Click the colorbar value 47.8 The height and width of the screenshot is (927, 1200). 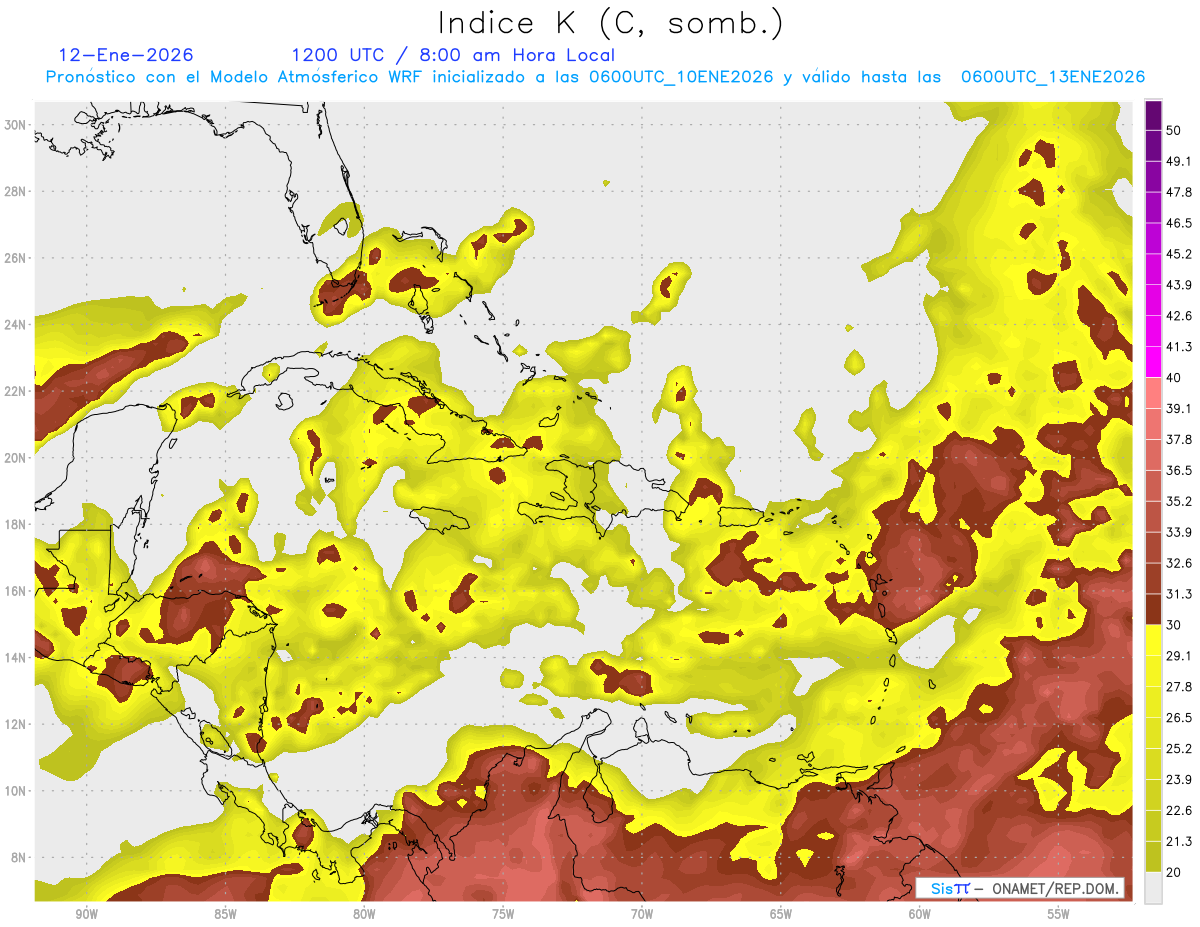point(1178,192)
